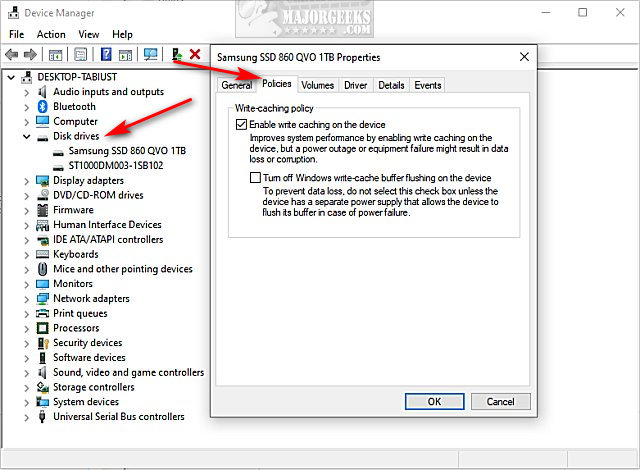Select the Network adapters tree label

point(91,298)
